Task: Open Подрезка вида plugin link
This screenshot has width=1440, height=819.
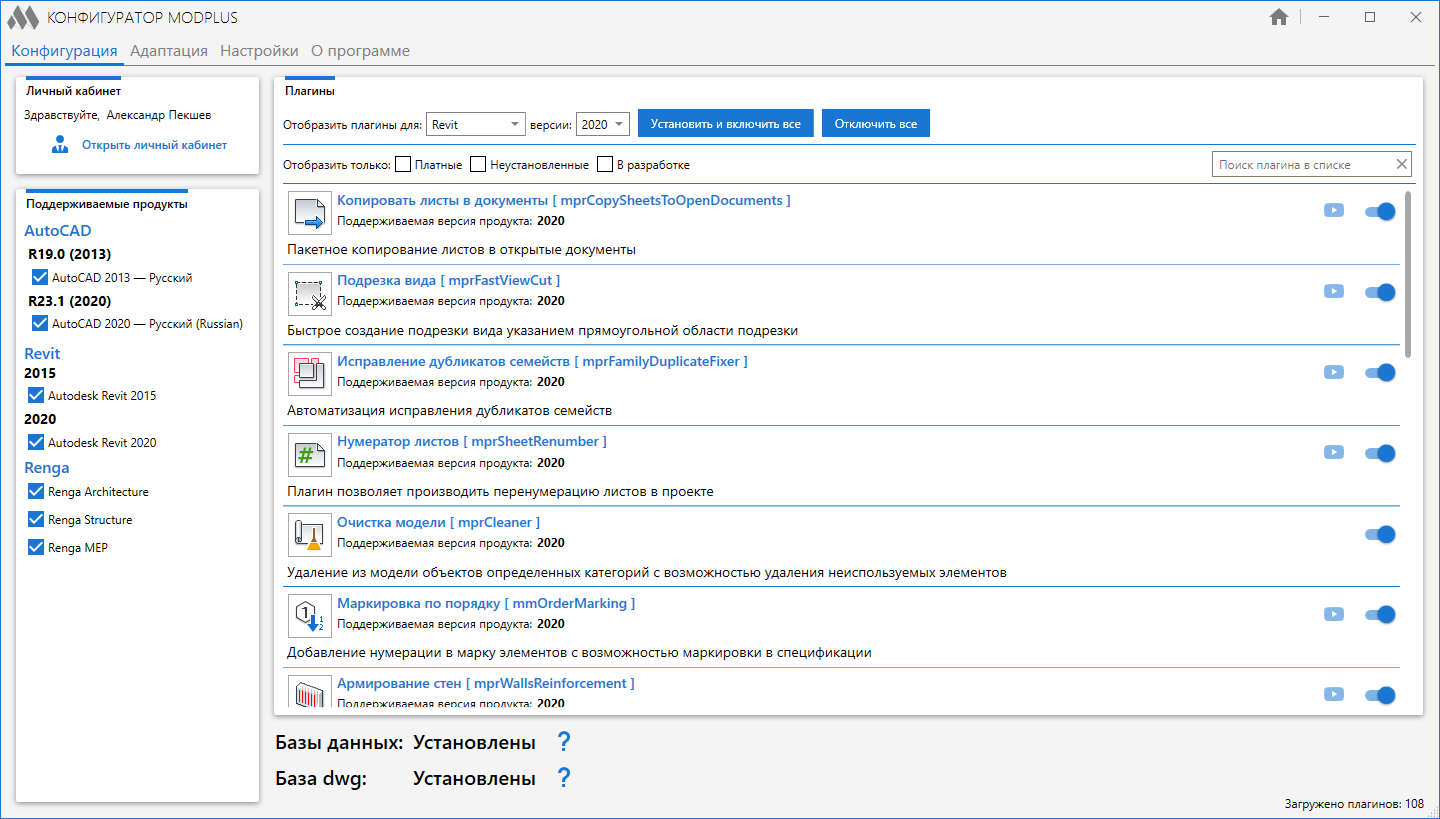Action: point(449,280)
